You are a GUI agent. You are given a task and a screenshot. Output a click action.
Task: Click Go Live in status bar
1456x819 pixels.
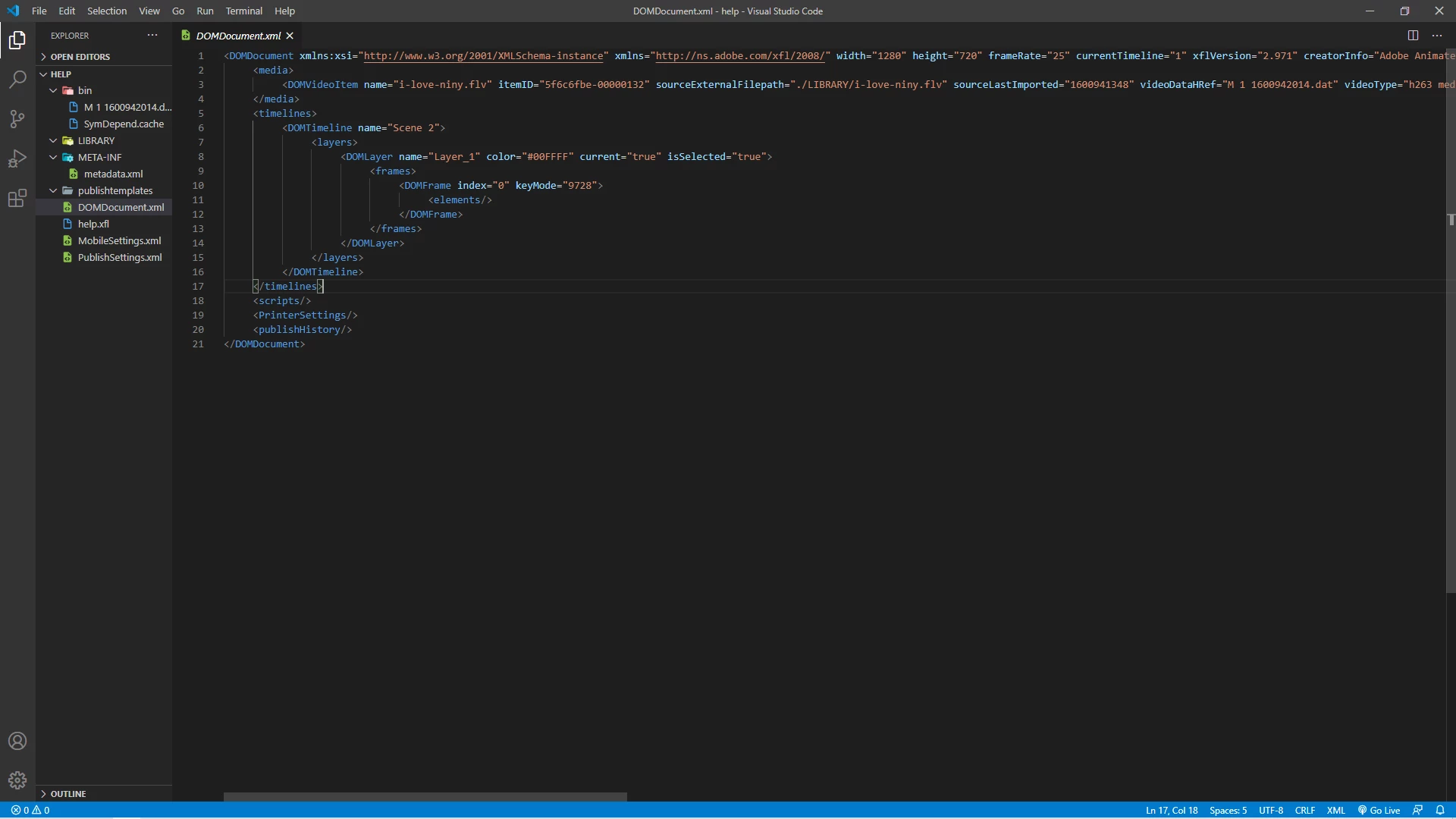[1379, 810]
